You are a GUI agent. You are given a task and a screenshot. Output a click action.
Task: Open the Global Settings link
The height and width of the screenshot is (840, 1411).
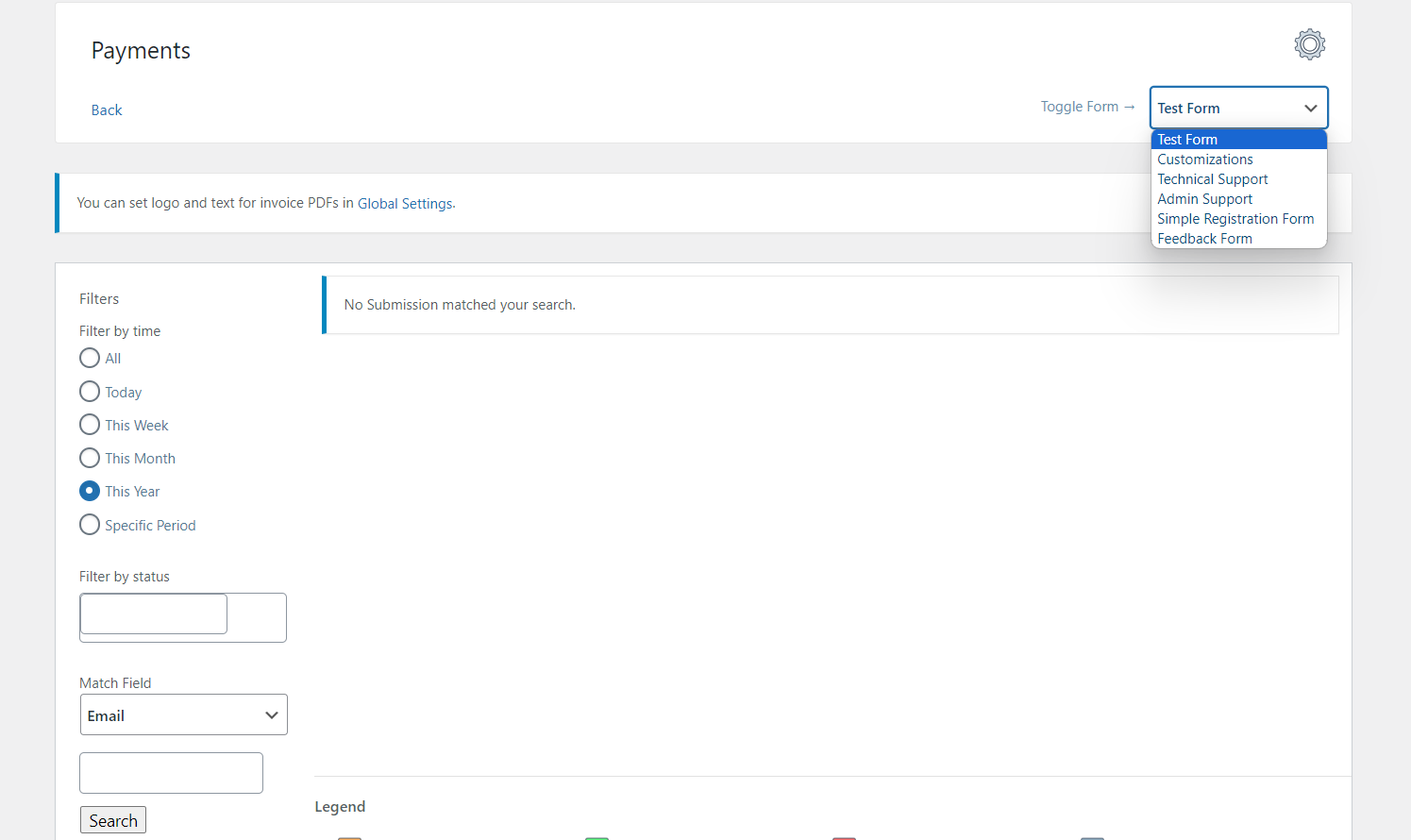[x=405, y=203]
